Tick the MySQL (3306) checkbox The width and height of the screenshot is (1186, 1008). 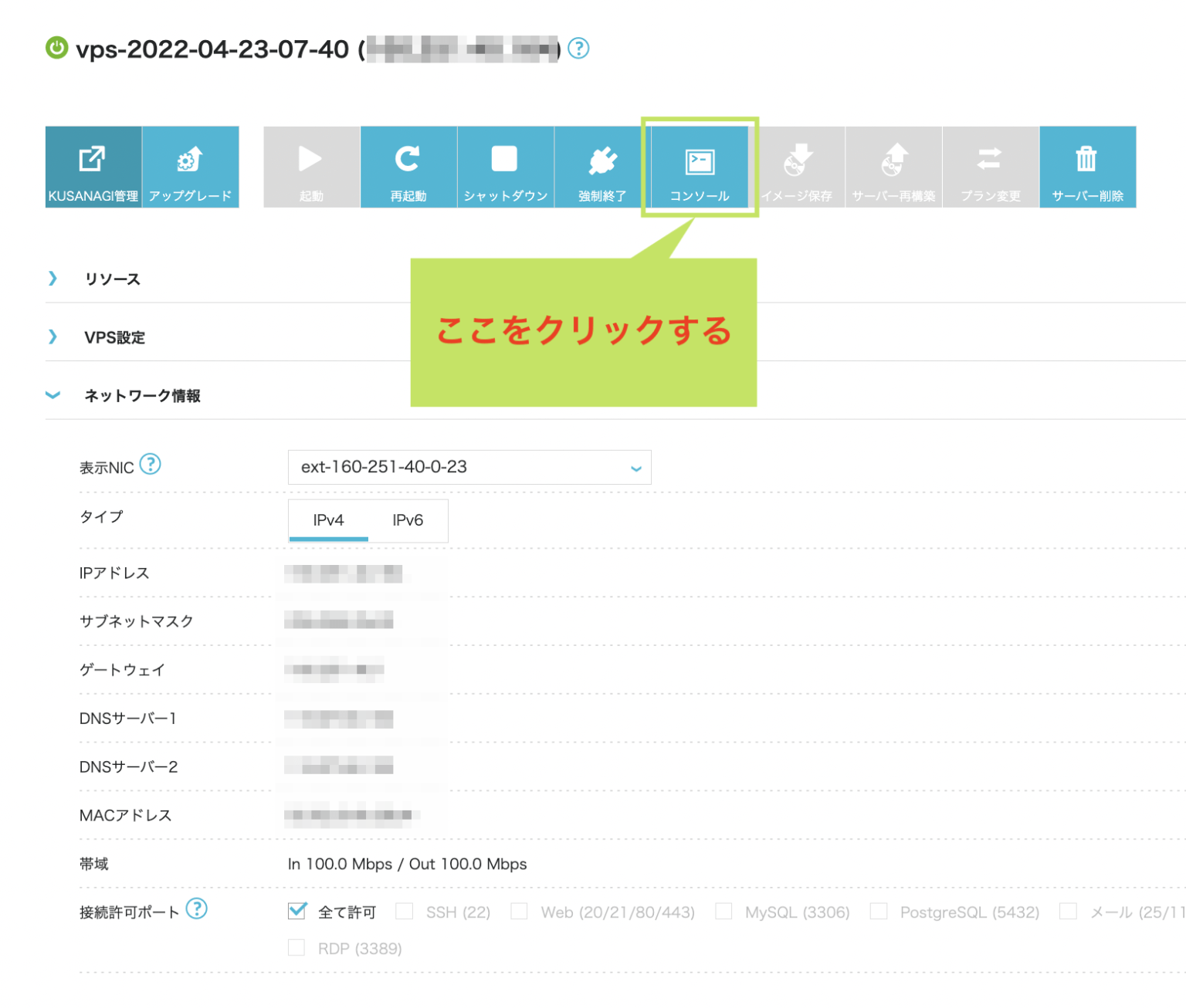(723, 912)
